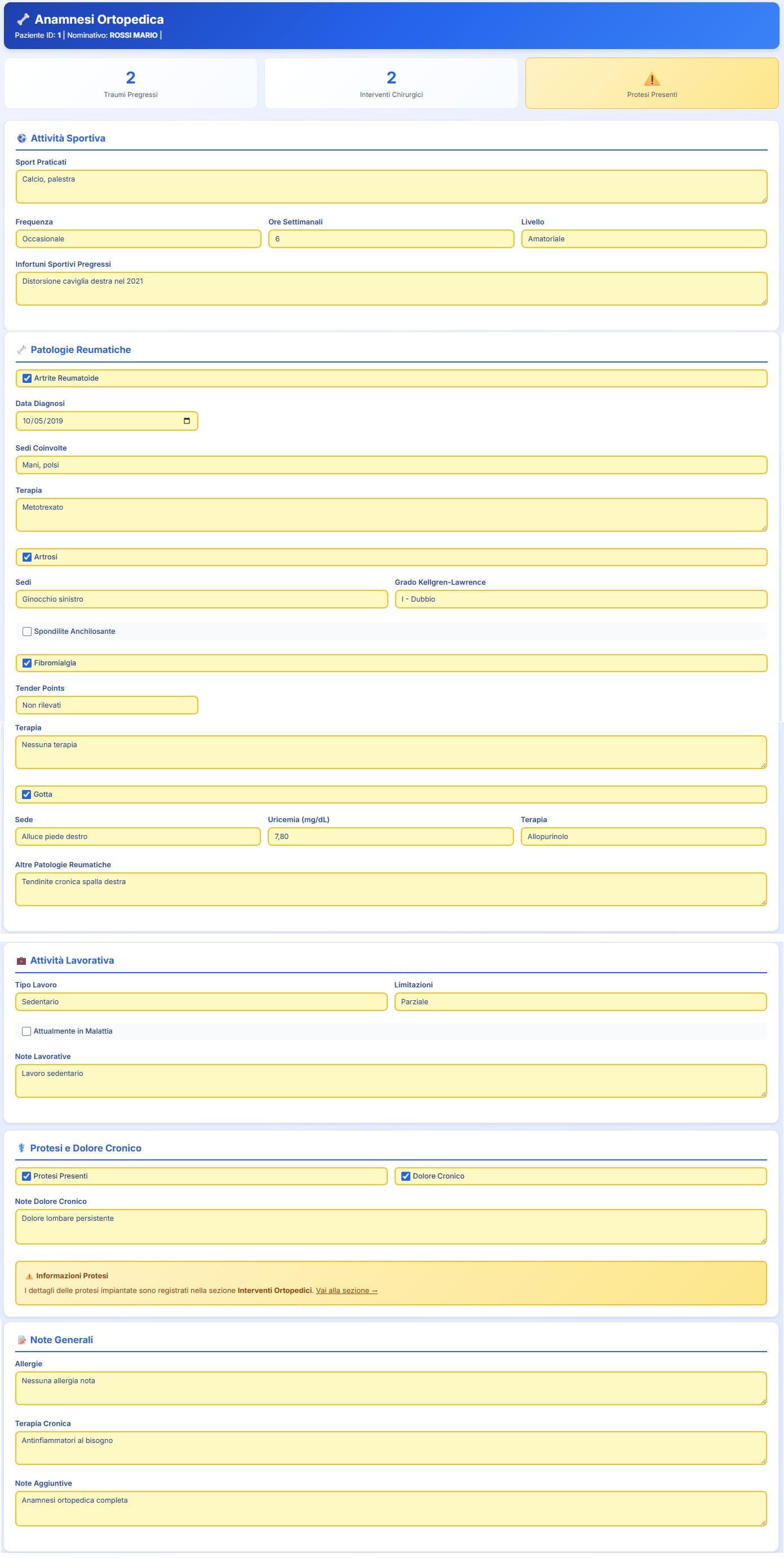
Task: Click the medical icon by Protesi e Dolore Cronico
Action: click(x=21, y=1148)
